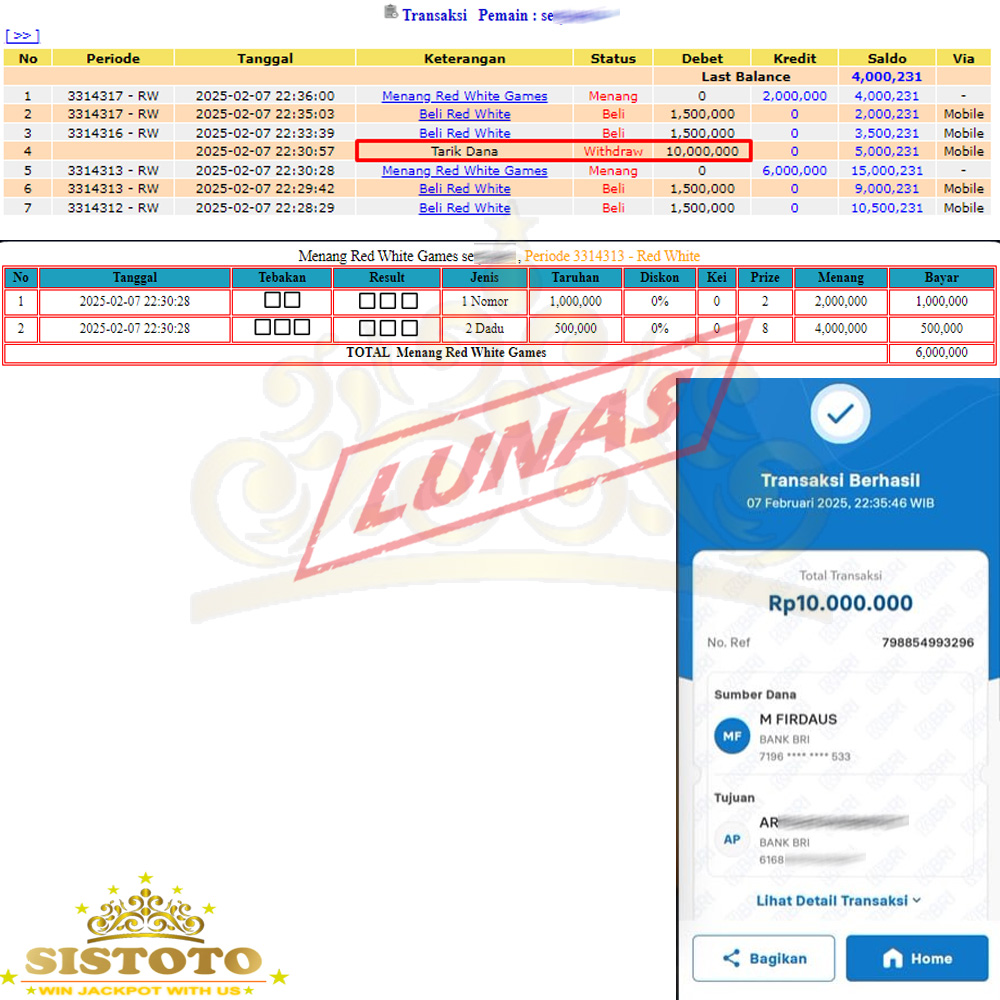Click the house icon in Home button
Viewport: 1000px width, 1000px height.
[x=892, y=959]
